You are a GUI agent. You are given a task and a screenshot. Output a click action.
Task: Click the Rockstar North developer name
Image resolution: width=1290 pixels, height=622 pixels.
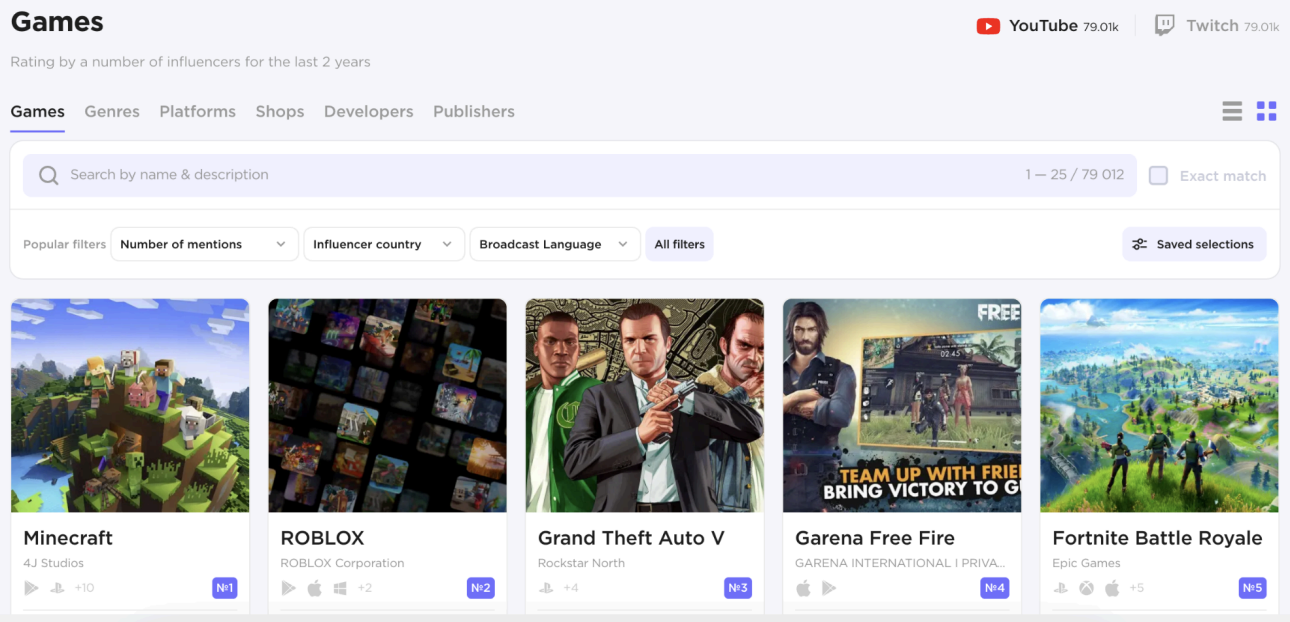pyautogui.click(x=581, y=563)
